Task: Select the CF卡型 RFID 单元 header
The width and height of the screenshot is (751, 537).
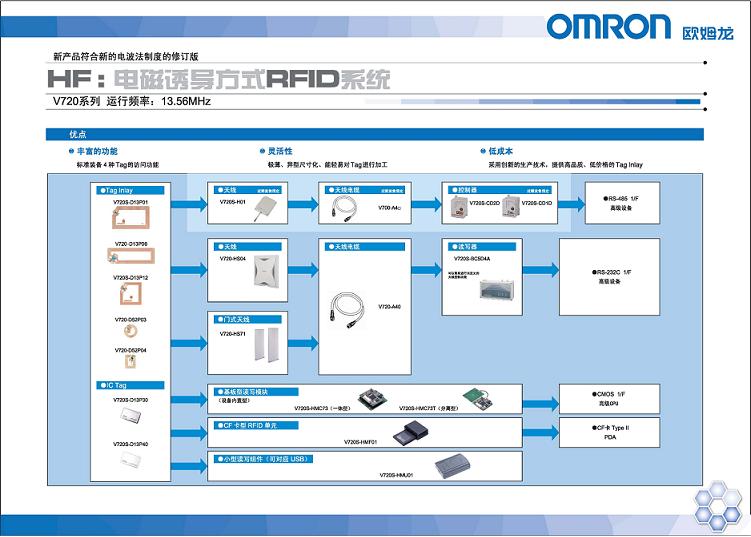Action: [256, 425]
